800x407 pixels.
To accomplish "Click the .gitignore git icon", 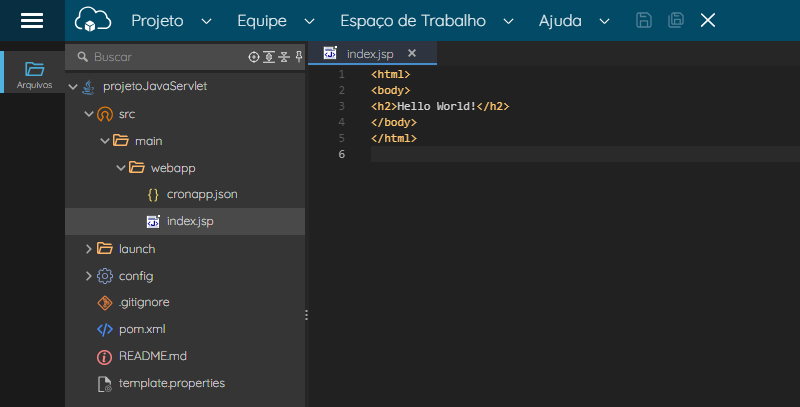I will (x=105, y=303).
